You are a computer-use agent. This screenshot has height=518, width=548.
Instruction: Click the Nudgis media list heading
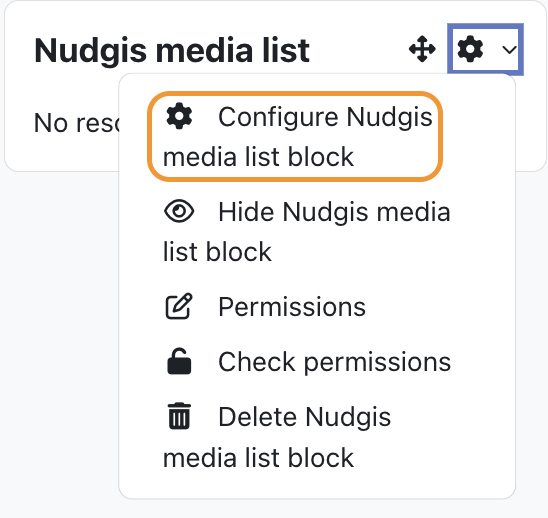click(172, 51)
